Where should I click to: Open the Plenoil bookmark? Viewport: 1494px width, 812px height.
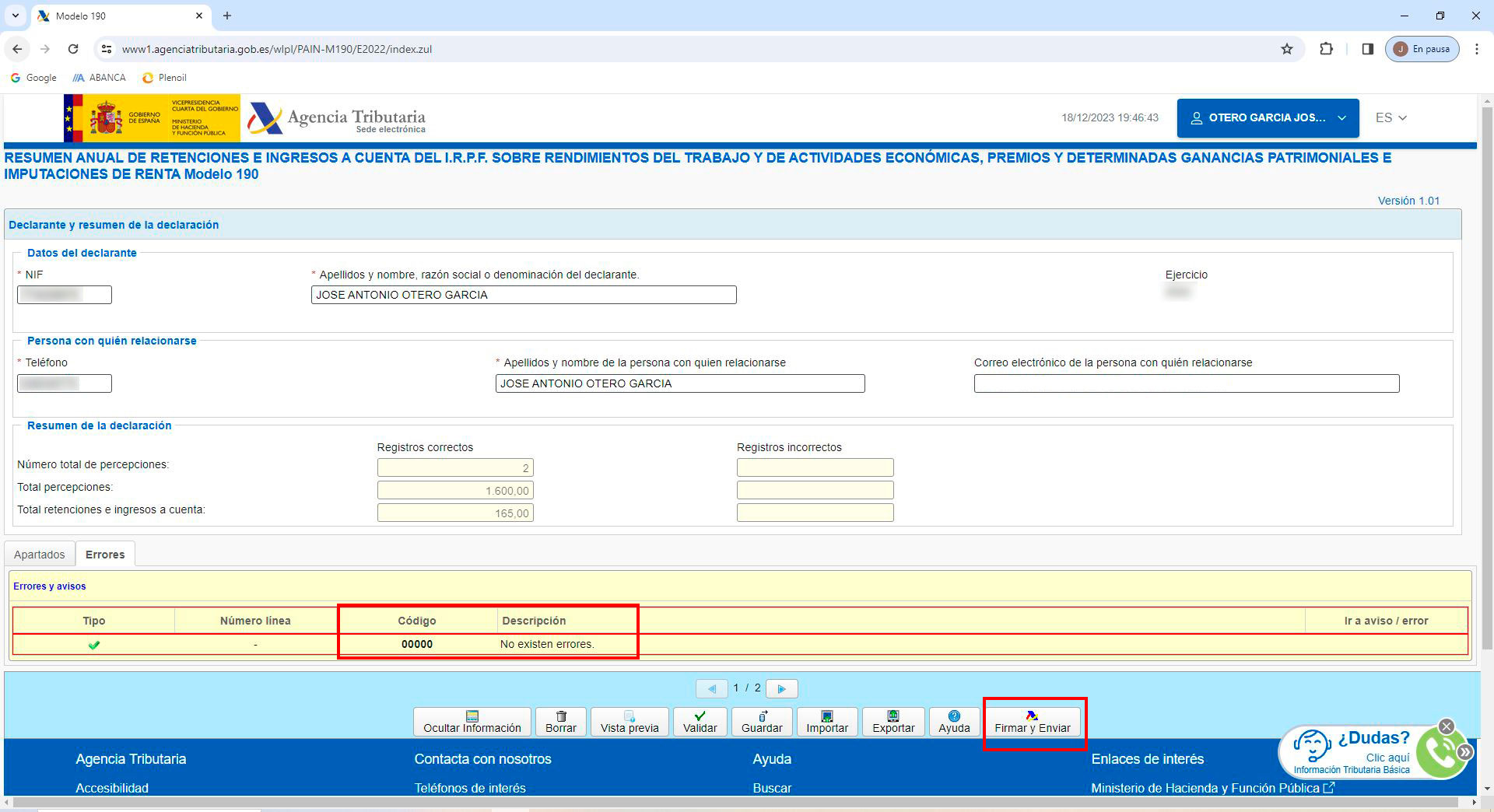point(164,78)
